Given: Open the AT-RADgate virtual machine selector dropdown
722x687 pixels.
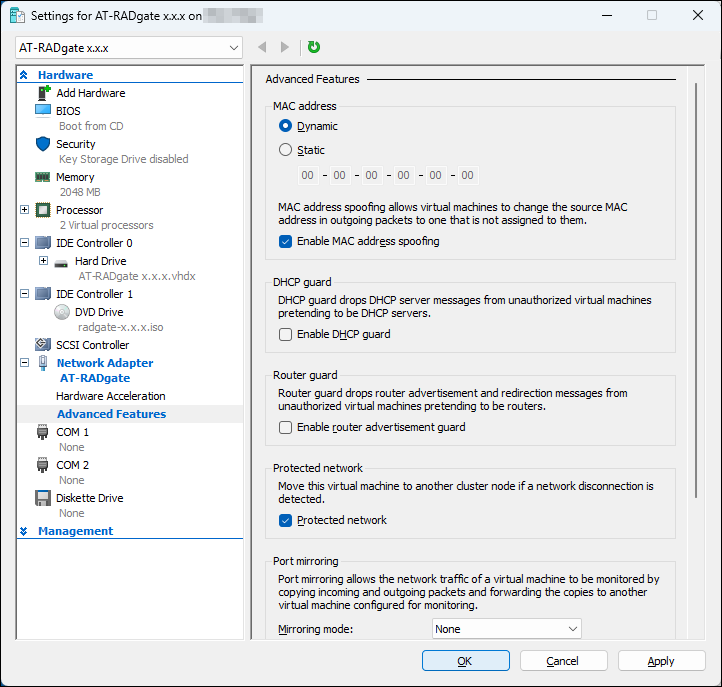Looking at the screenshot, I should click(130, 48).
